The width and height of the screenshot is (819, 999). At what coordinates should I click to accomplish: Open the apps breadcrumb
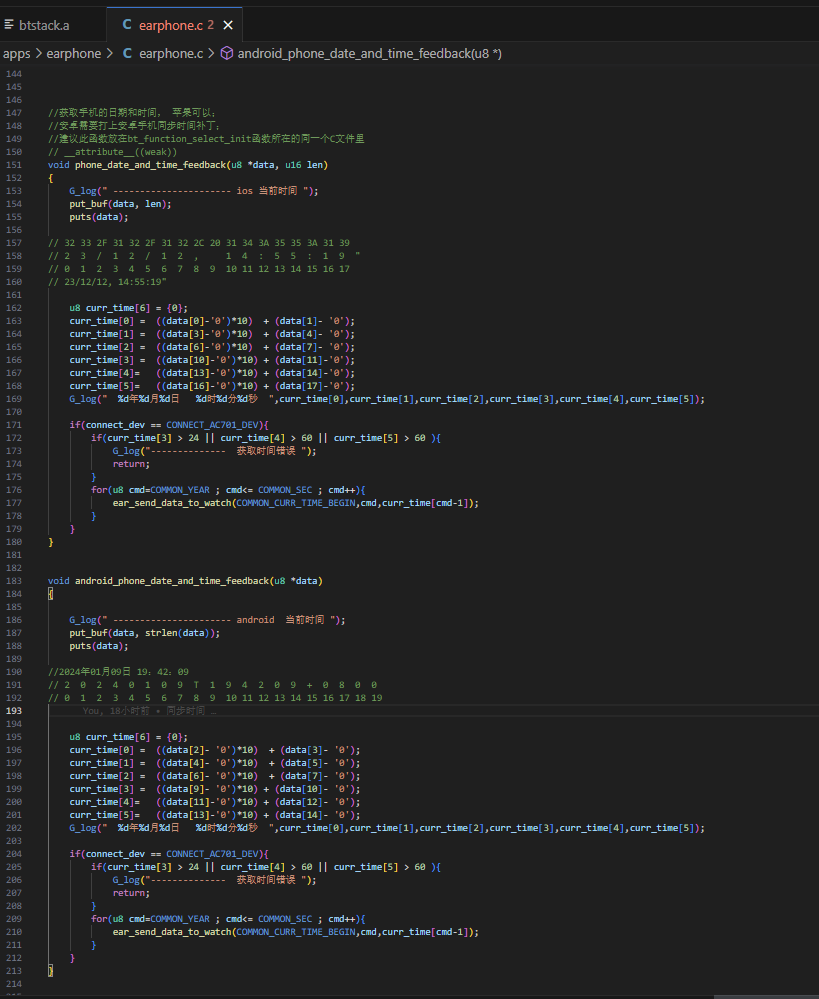17,54
